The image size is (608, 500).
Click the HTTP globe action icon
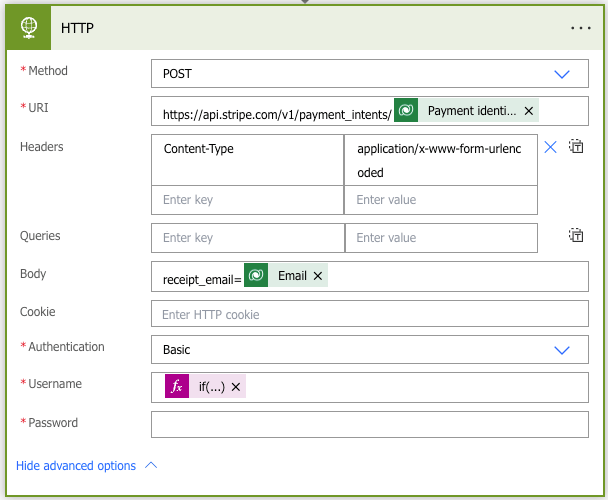(32, 28)
